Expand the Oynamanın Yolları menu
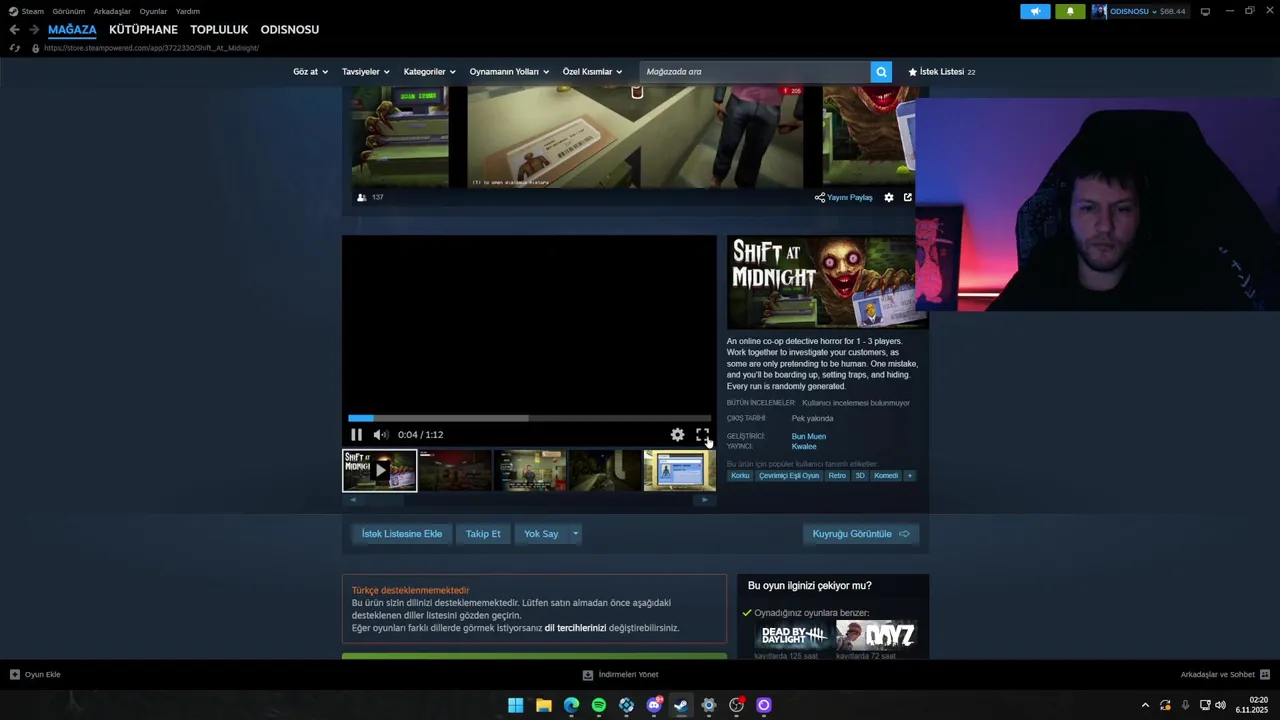Viewport: 1280px width, 720px height. click(x=510, y=72)
